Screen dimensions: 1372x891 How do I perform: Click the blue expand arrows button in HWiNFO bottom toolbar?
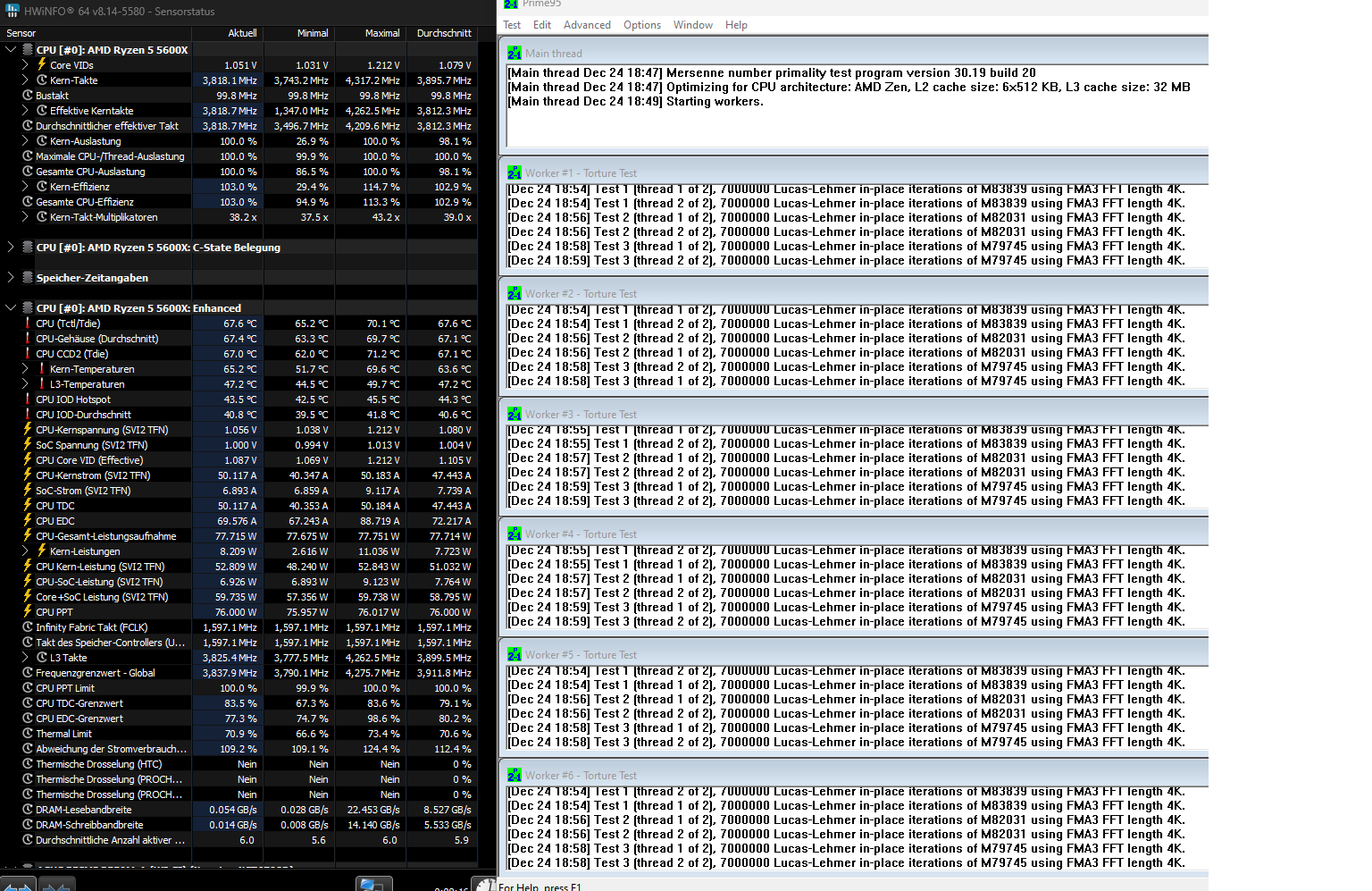tap(17, 884)
